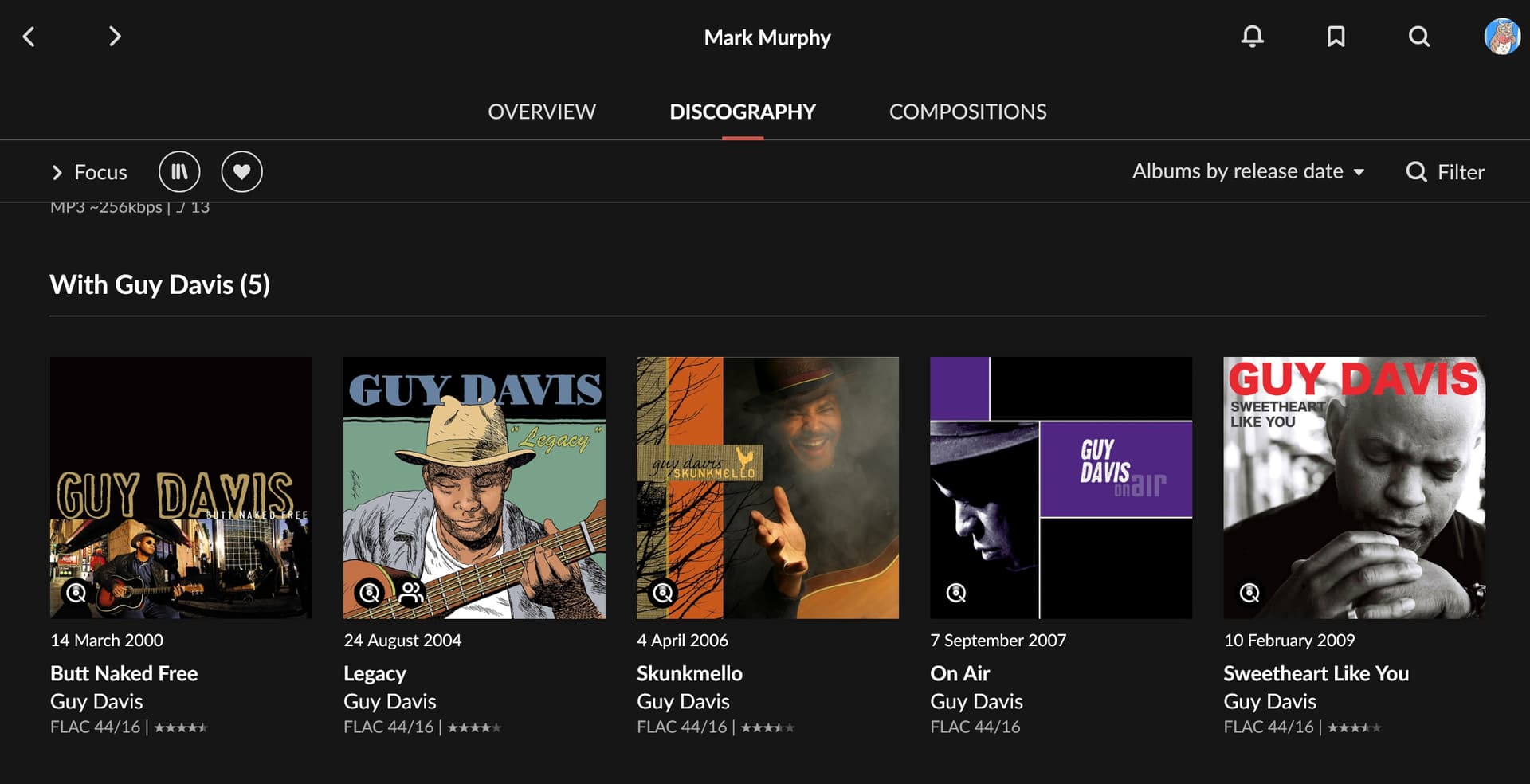Click date '4 April 2006'

click(x=682, y=641)
